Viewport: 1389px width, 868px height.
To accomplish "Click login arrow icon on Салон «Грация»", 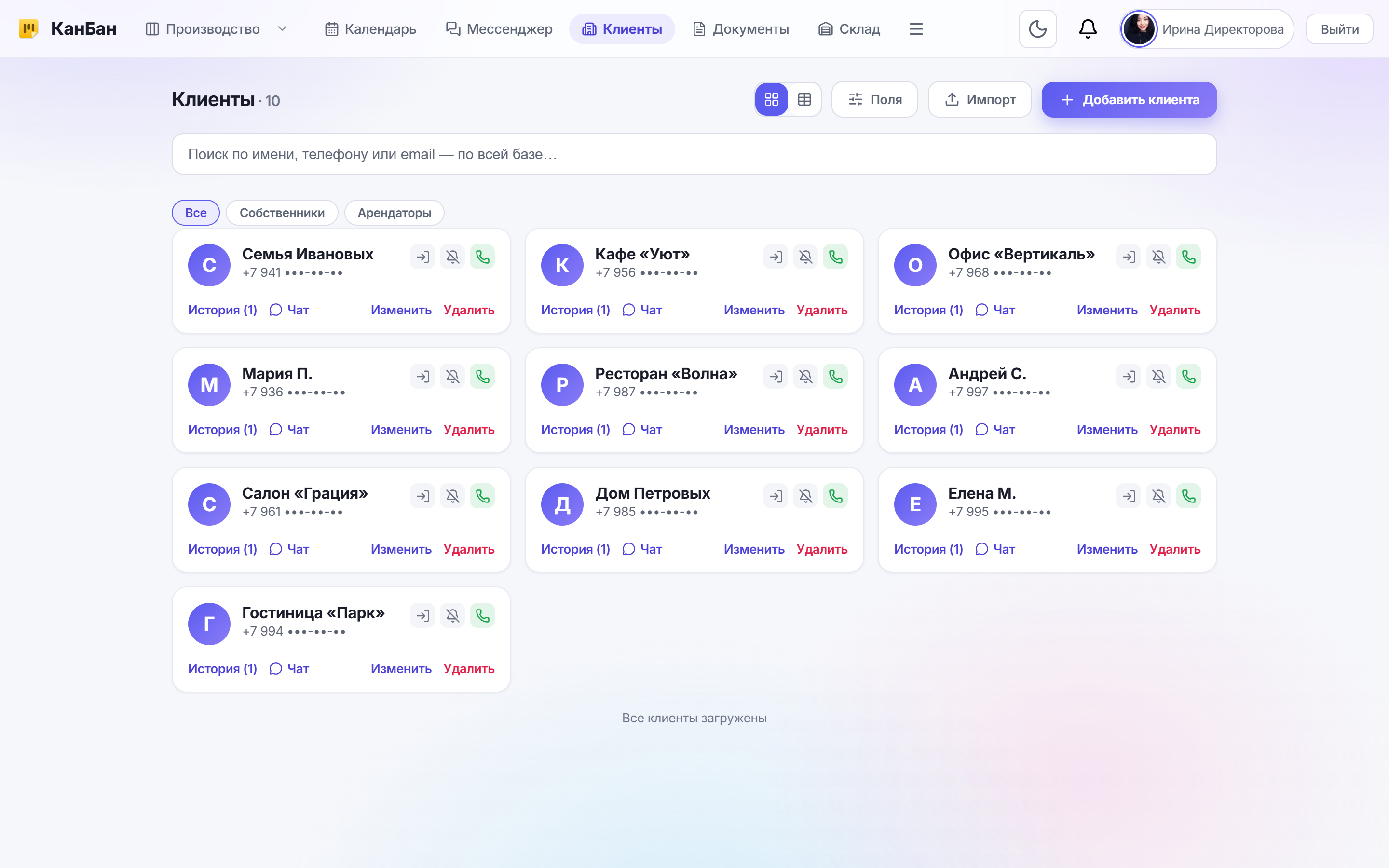I will pos(422,495).
